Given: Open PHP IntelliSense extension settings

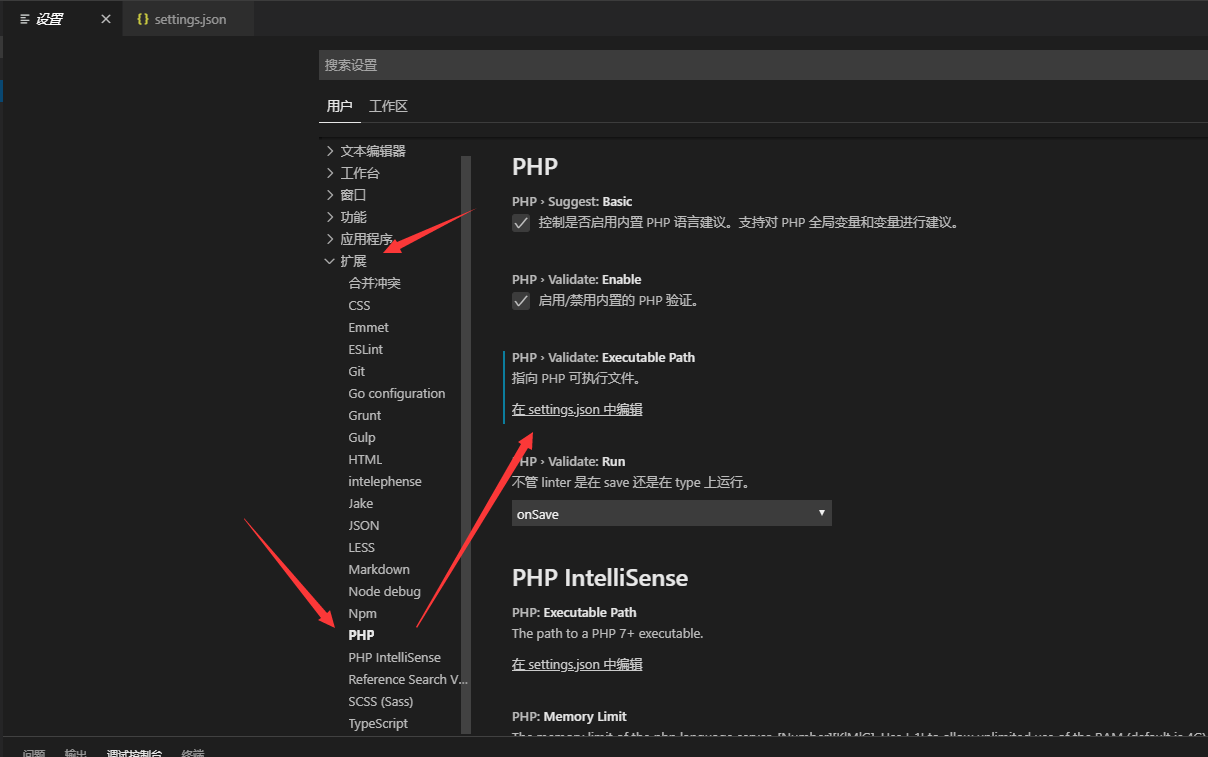Looking at the screenshot, I should point(394,657).
